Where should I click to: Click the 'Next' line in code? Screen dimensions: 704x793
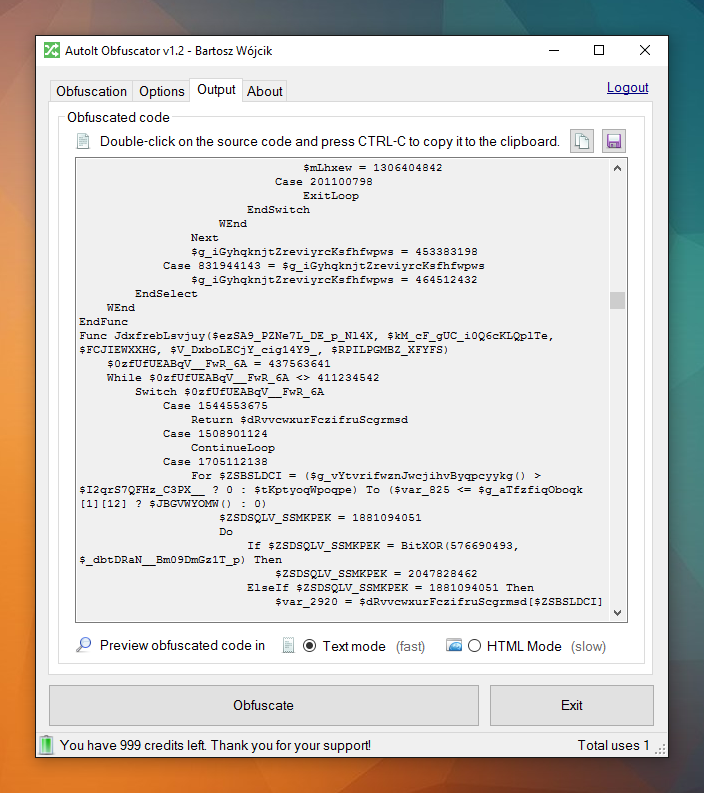(x=205, y=238)
